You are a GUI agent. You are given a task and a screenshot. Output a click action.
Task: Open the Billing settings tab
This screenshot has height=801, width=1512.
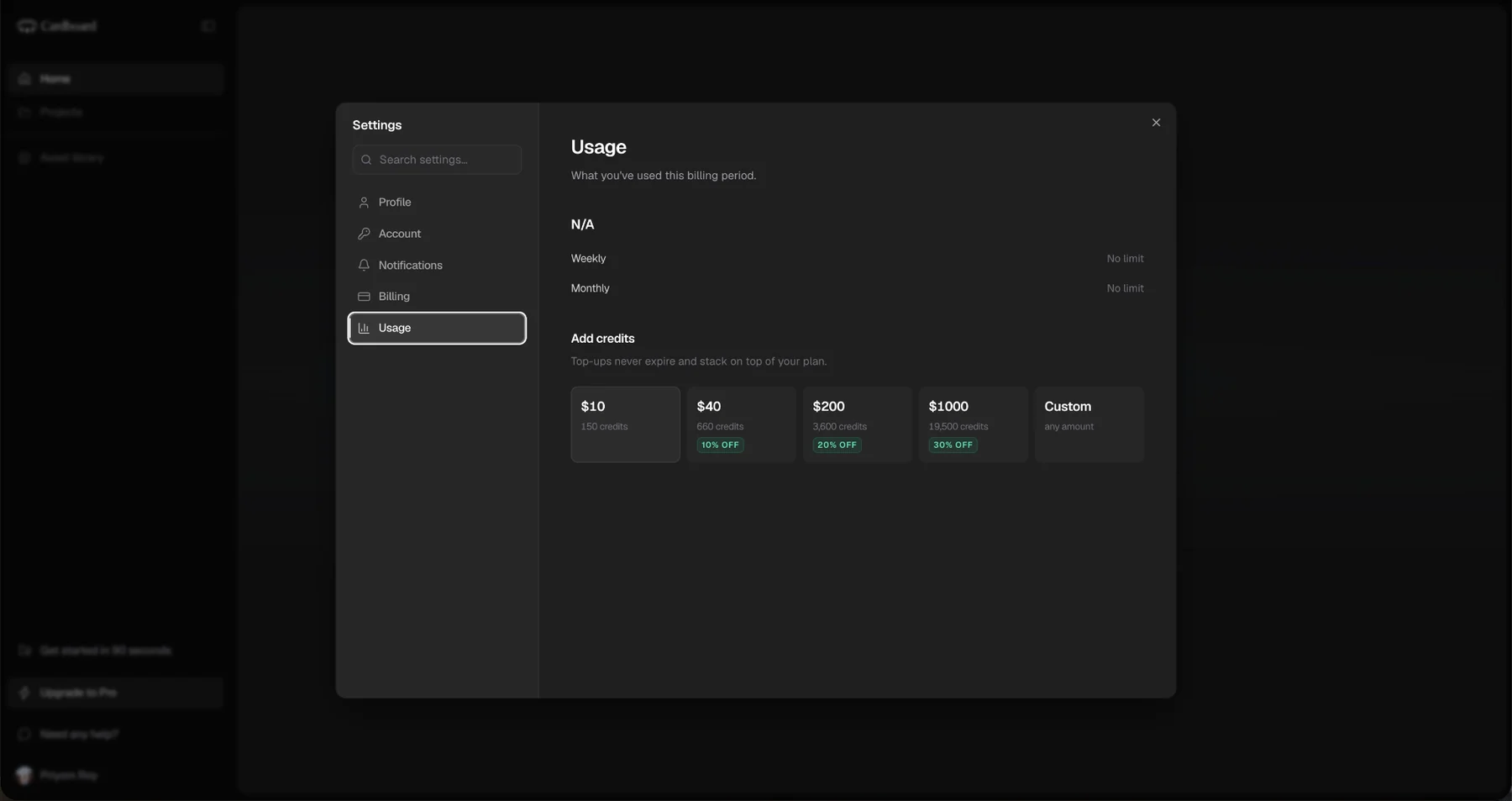[x=437, y=297]
